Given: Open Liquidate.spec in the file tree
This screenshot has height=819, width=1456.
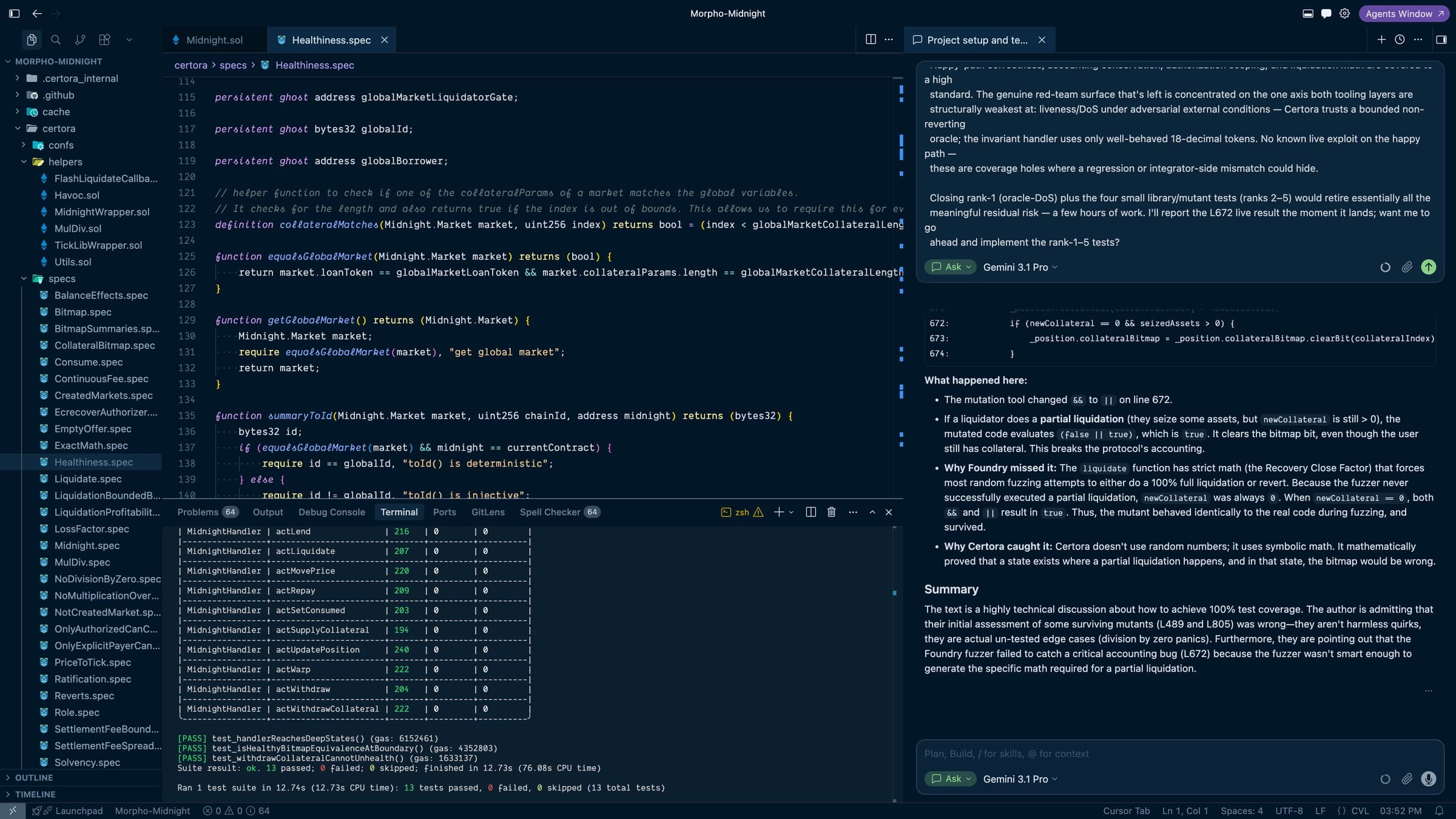Looking at the screenshot, I should [x=88, y=479].
